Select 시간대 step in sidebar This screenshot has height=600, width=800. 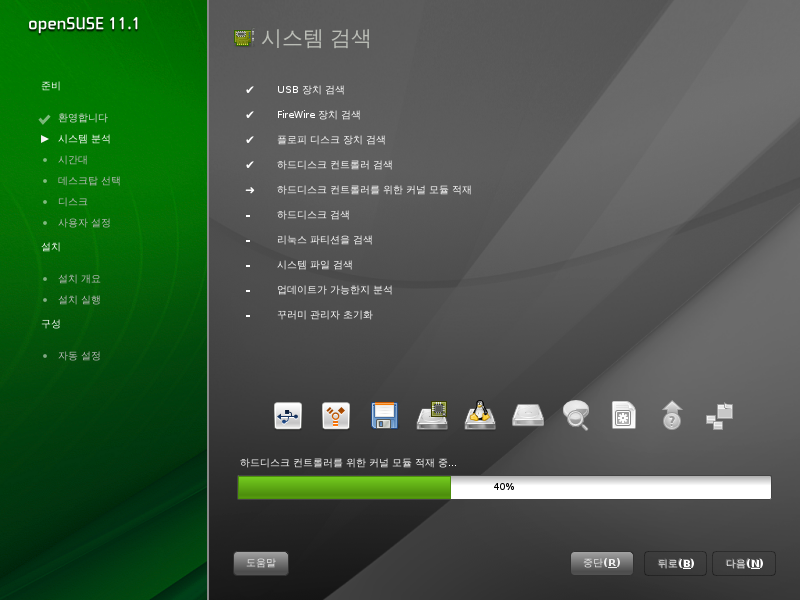72,160
